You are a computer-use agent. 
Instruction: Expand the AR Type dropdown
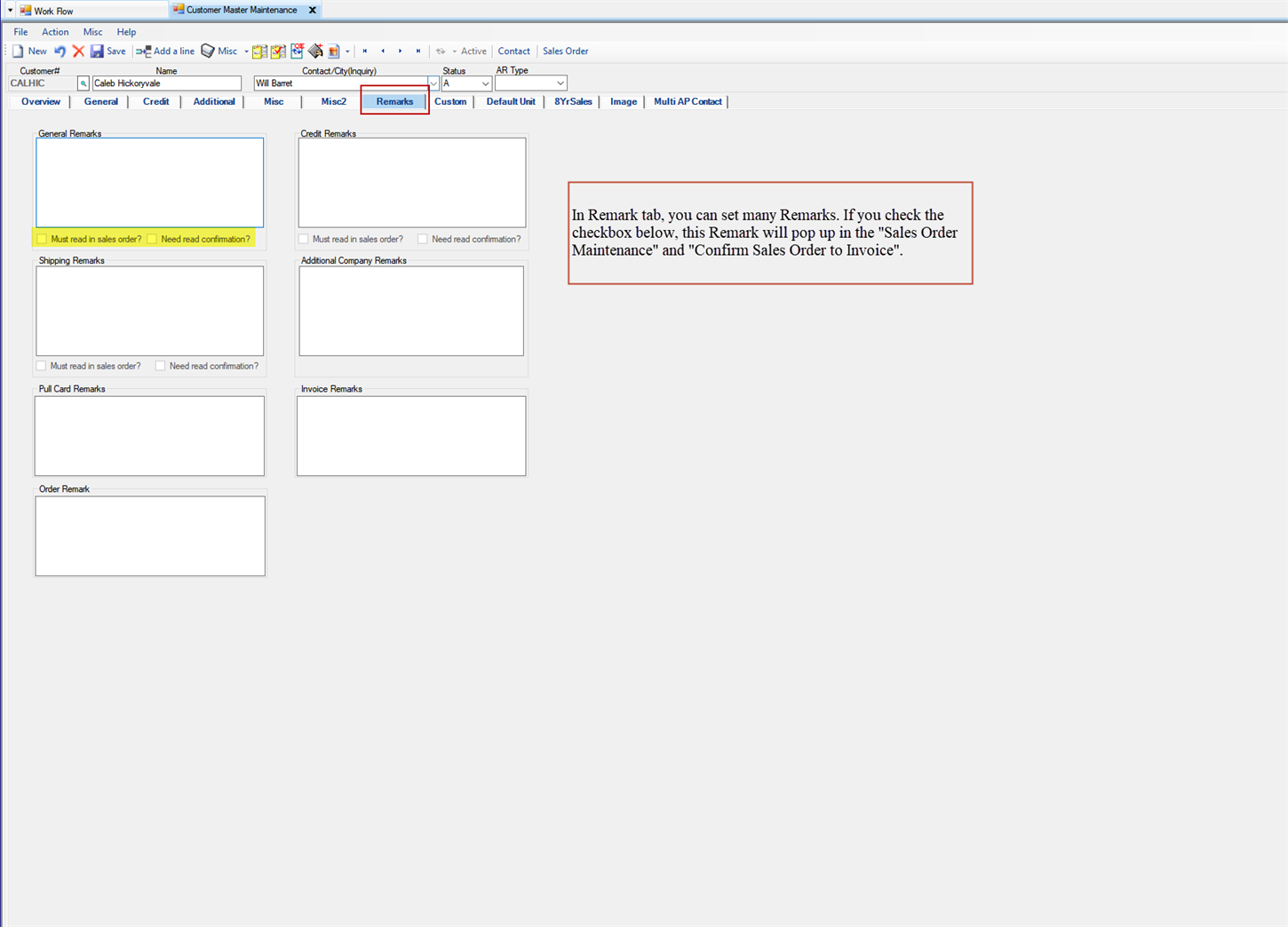click(x=562, y=83)
